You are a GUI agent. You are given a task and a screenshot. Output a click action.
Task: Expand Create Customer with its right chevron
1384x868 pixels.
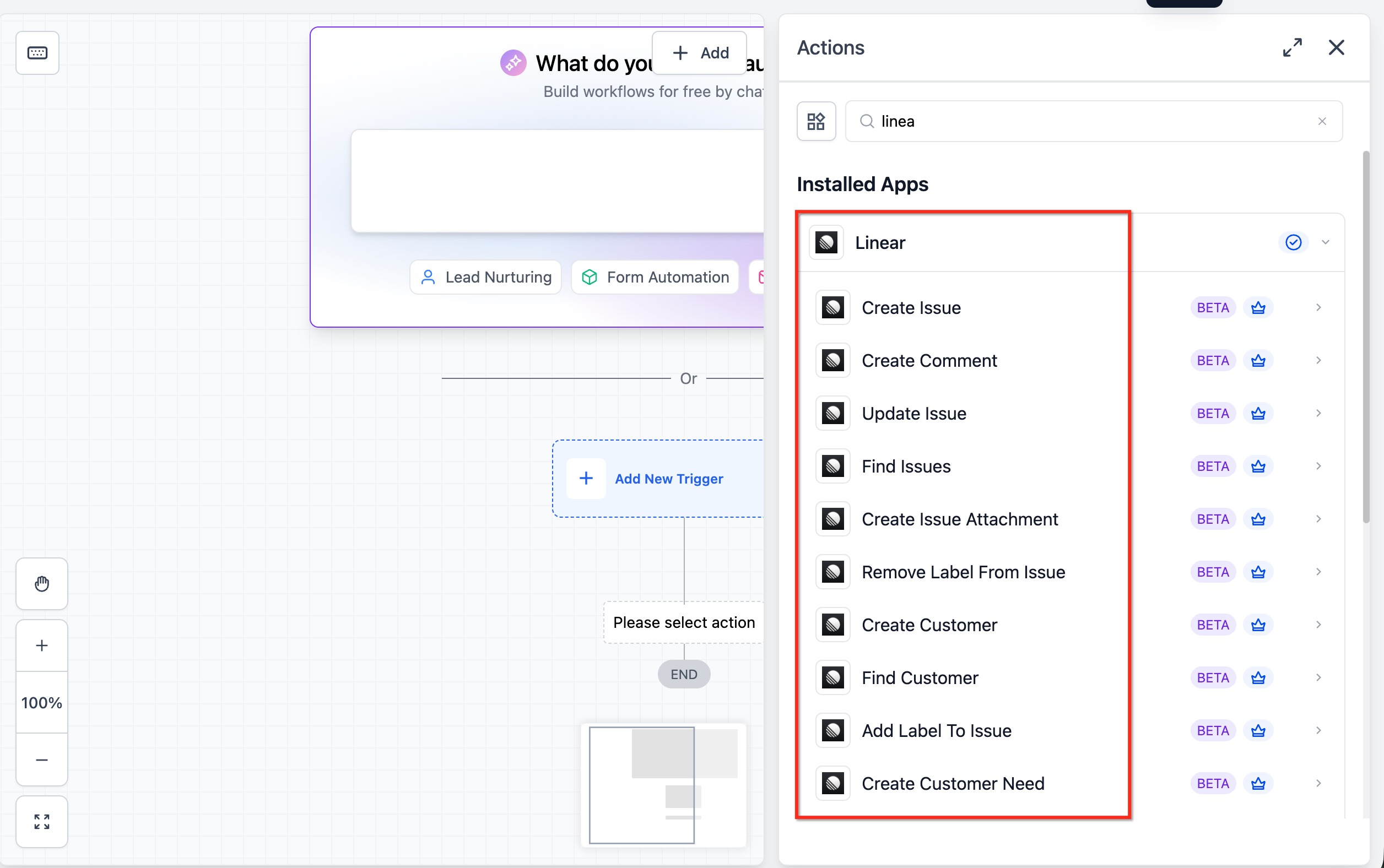point(1318,625)
